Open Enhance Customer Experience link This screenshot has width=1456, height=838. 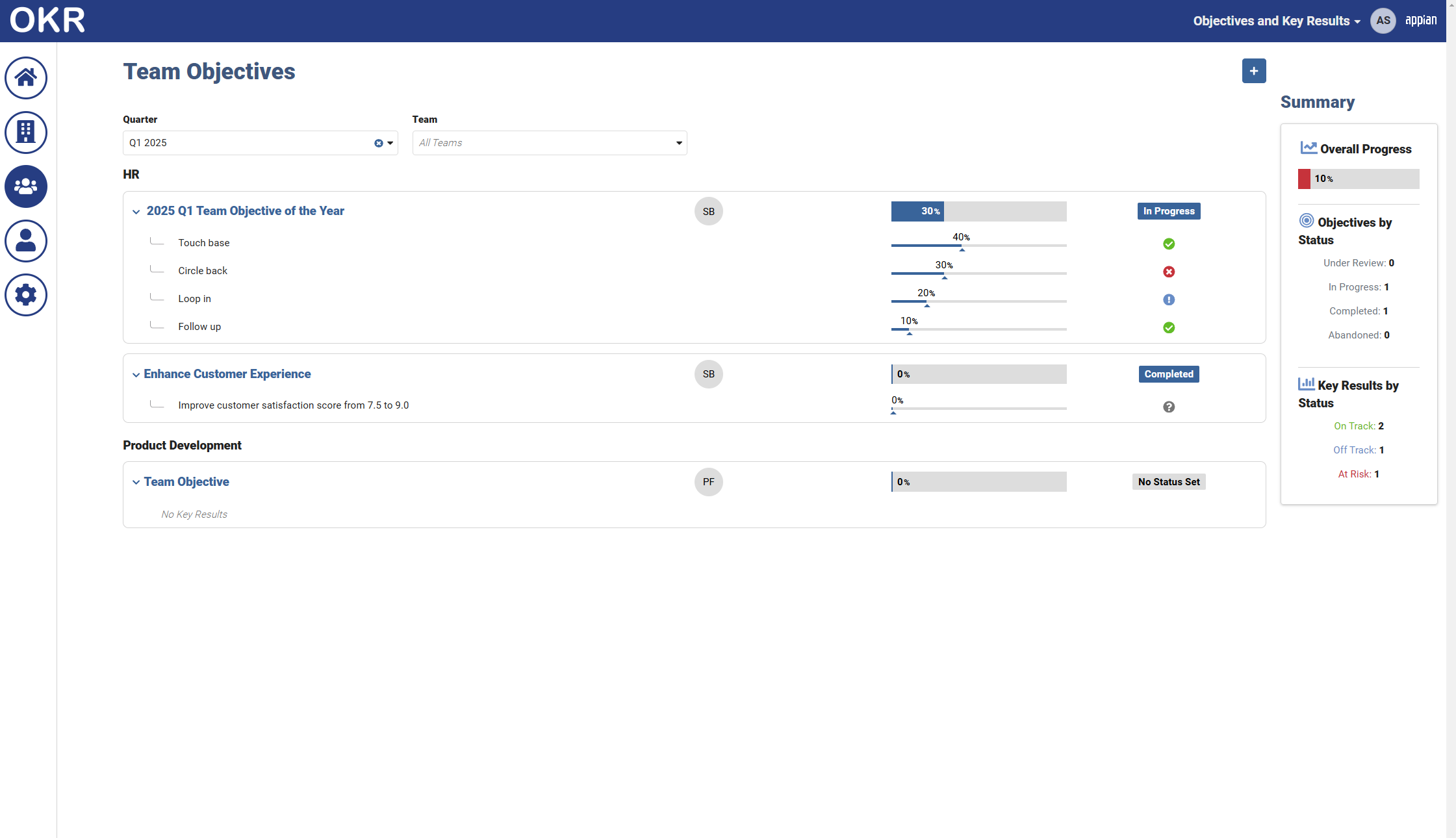(227, 374)
